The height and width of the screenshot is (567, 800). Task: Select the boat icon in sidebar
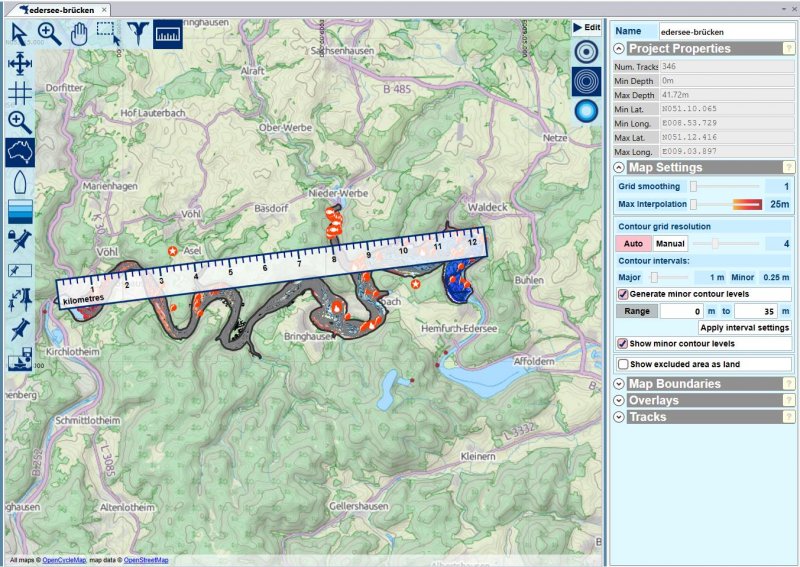(x=19, y=181)
